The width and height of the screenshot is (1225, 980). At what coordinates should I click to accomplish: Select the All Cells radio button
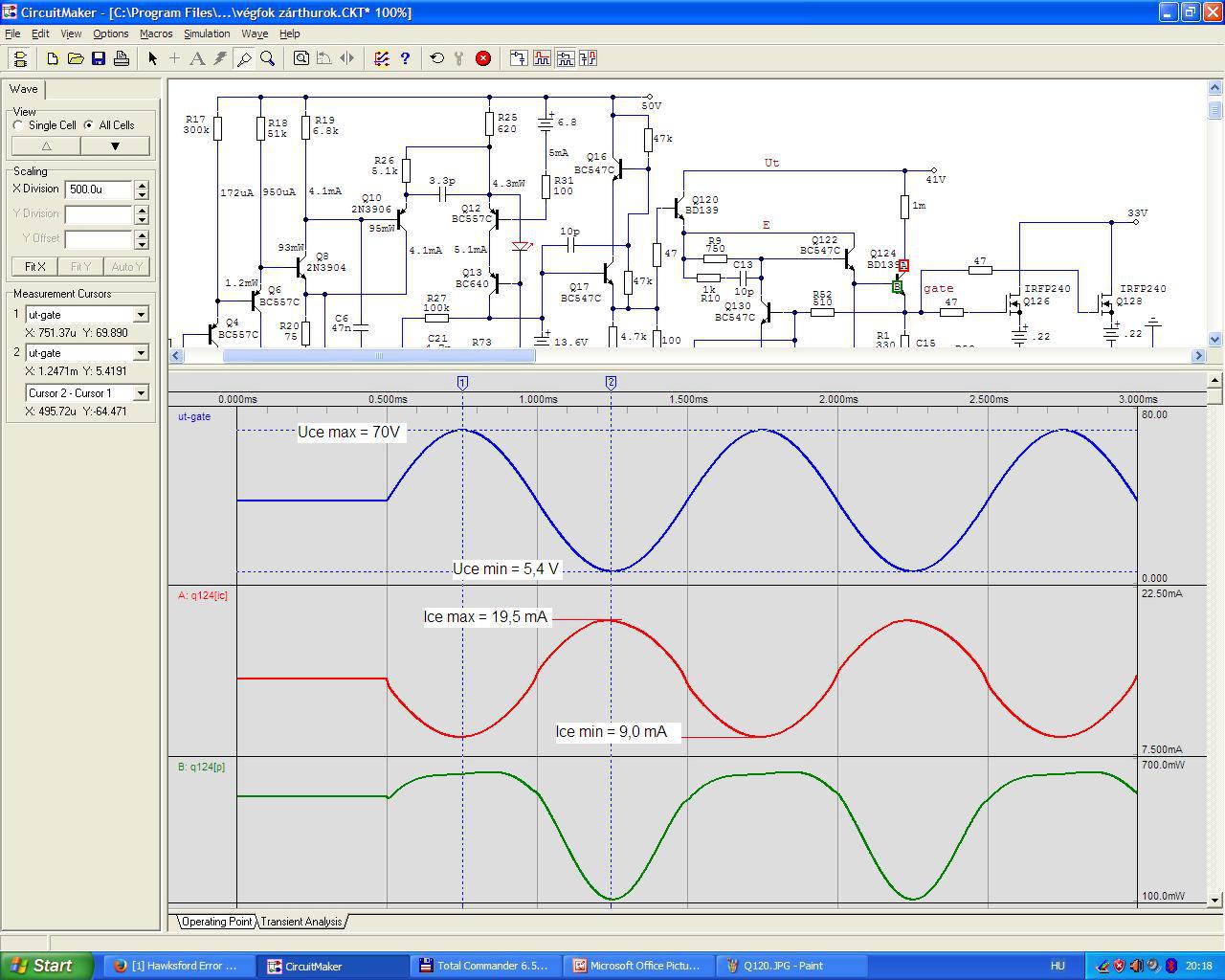point(89,125)
